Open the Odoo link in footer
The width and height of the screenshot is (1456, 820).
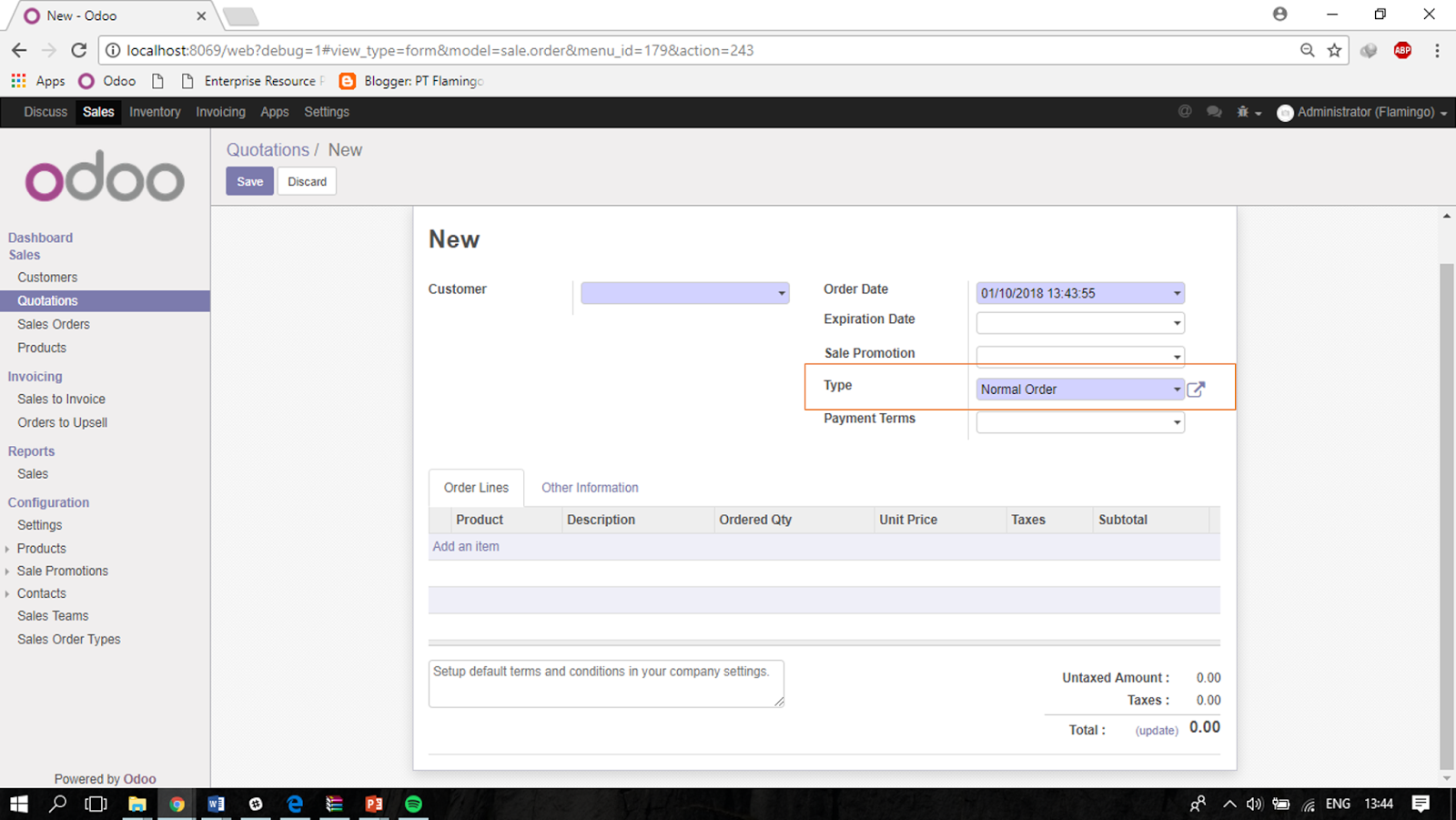tap(139, 779)
